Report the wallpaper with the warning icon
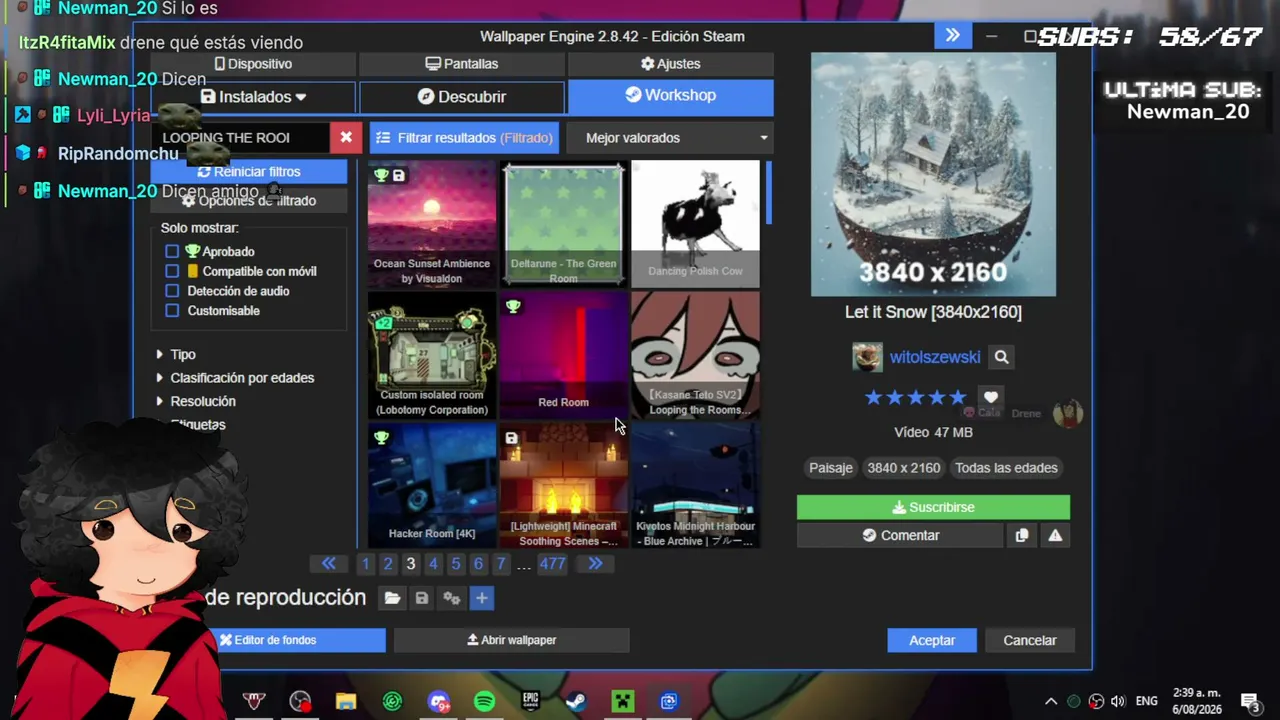1280x720 pixels. 1055,535
